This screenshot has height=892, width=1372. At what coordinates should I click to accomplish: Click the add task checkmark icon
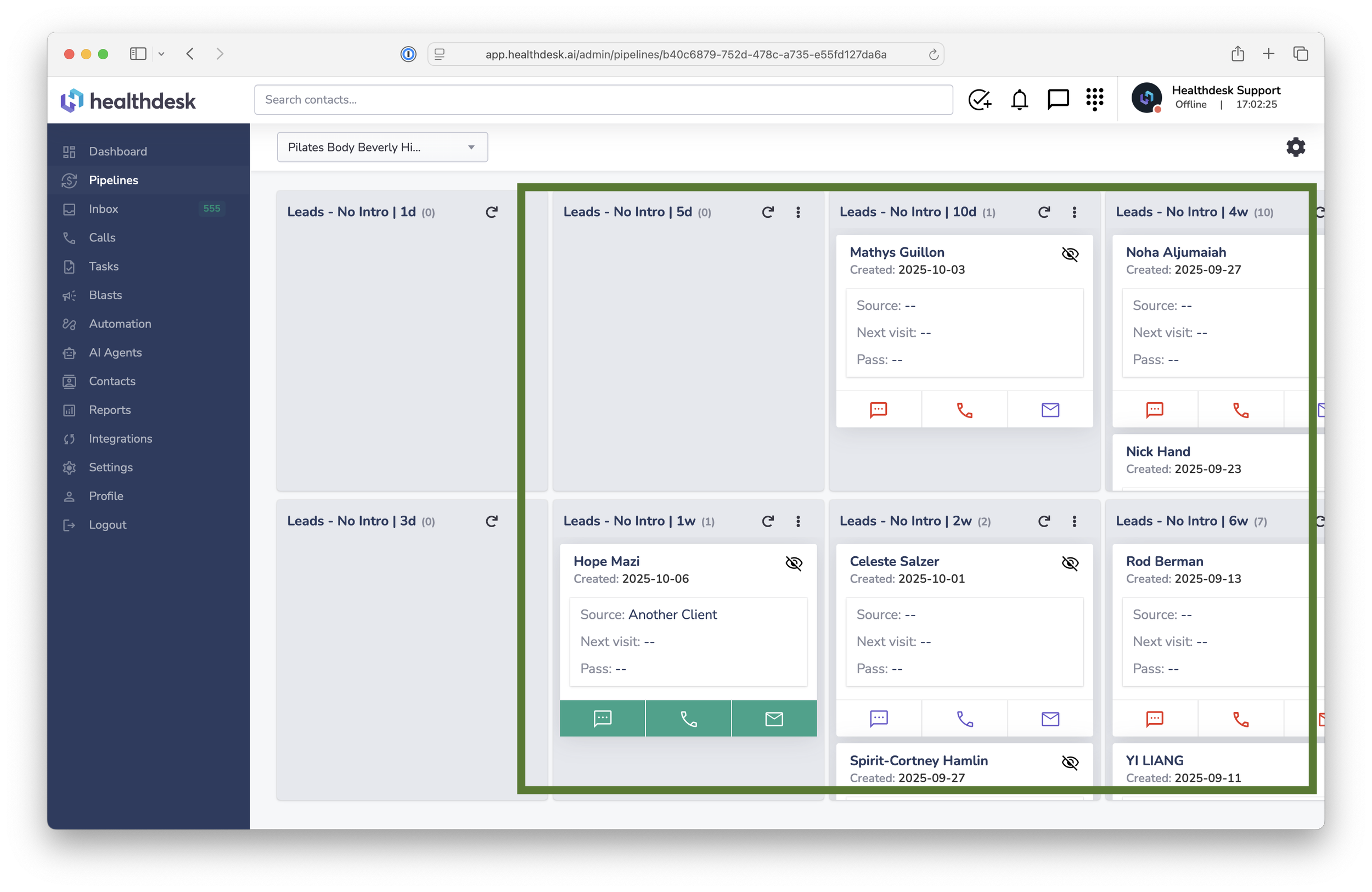(x=979, y=100)
